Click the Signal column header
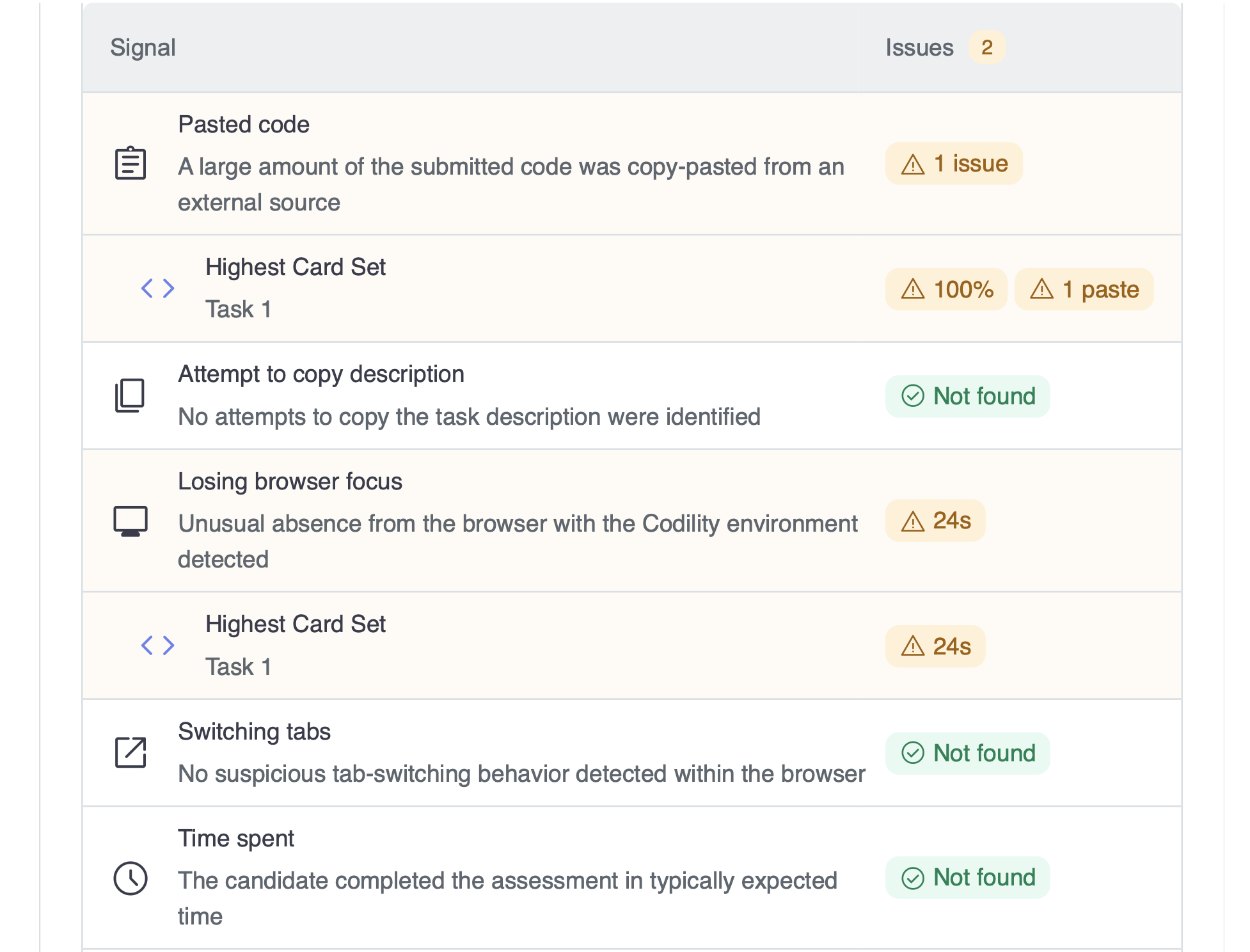The width and height of the screenshot is (1250, 952). pos(143,47)
